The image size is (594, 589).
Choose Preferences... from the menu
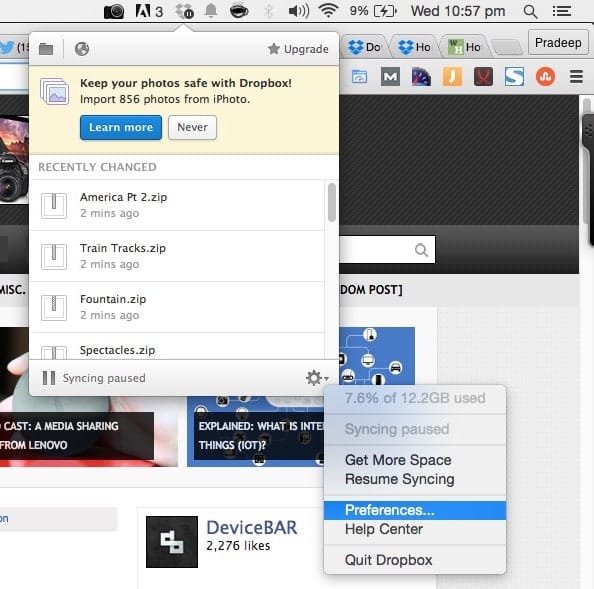point(415,510)
